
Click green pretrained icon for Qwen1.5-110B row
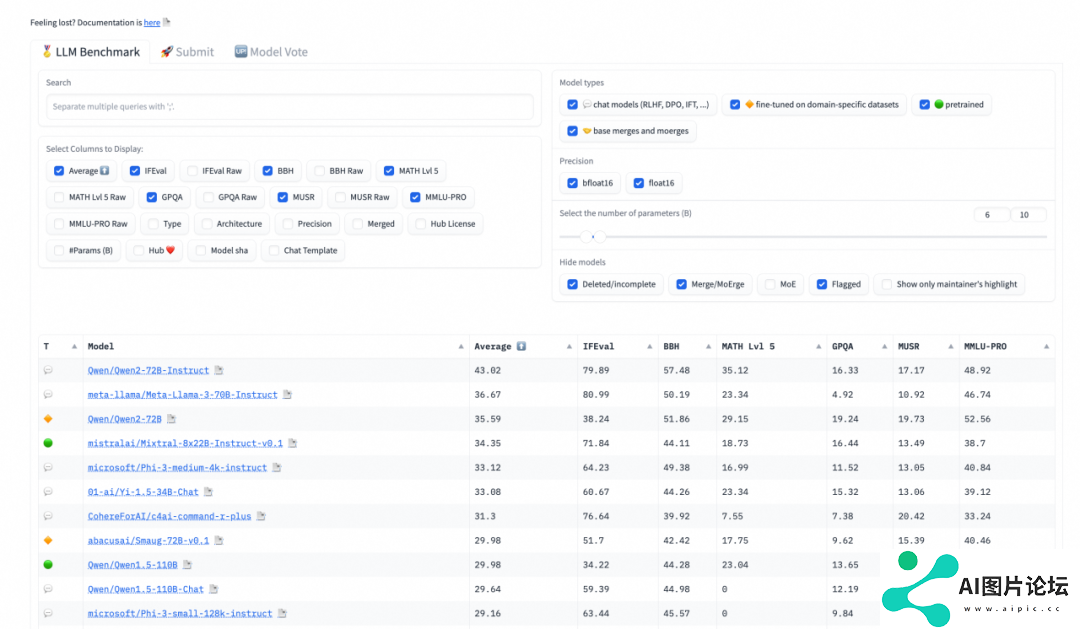48,564
